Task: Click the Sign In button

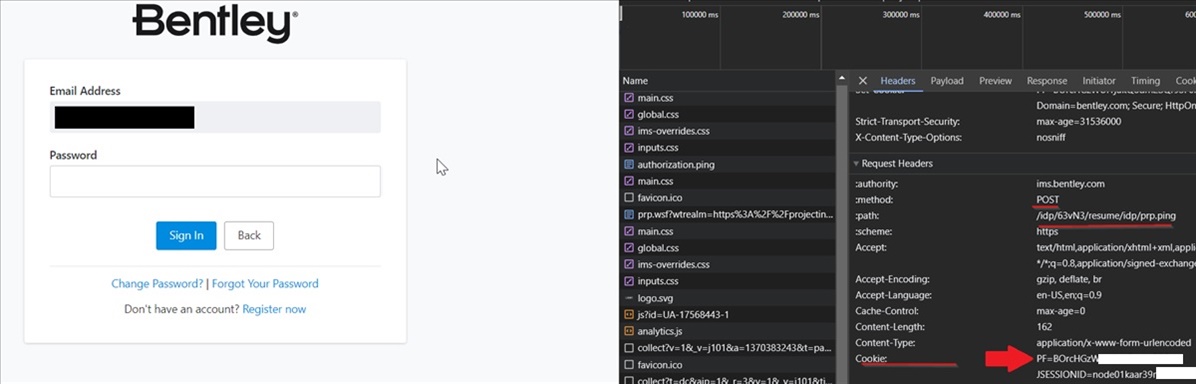Action: pos(186,236)
